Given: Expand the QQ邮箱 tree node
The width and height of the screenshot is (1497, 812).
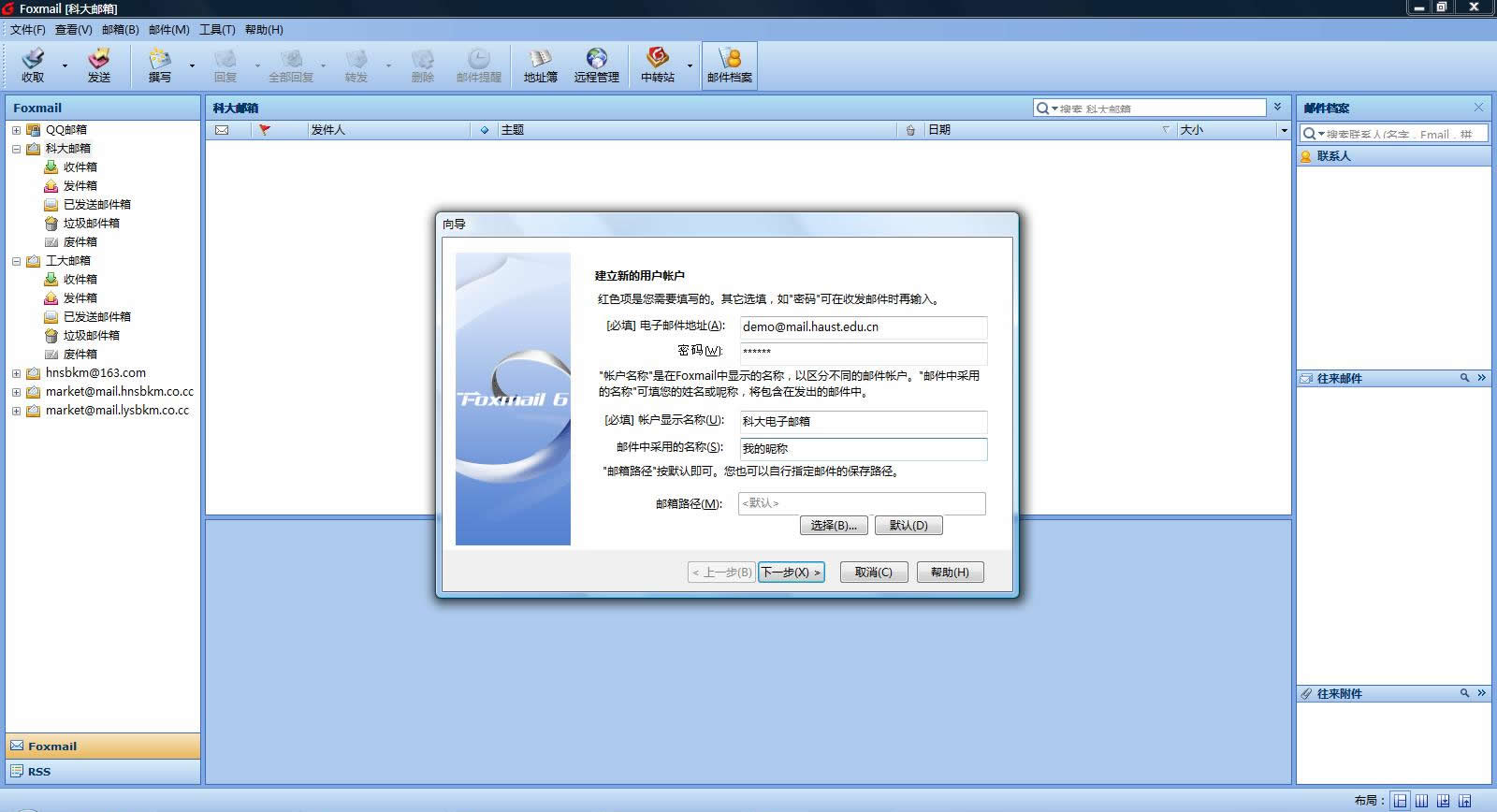Looking at the screenshot, I should (16, 130).
